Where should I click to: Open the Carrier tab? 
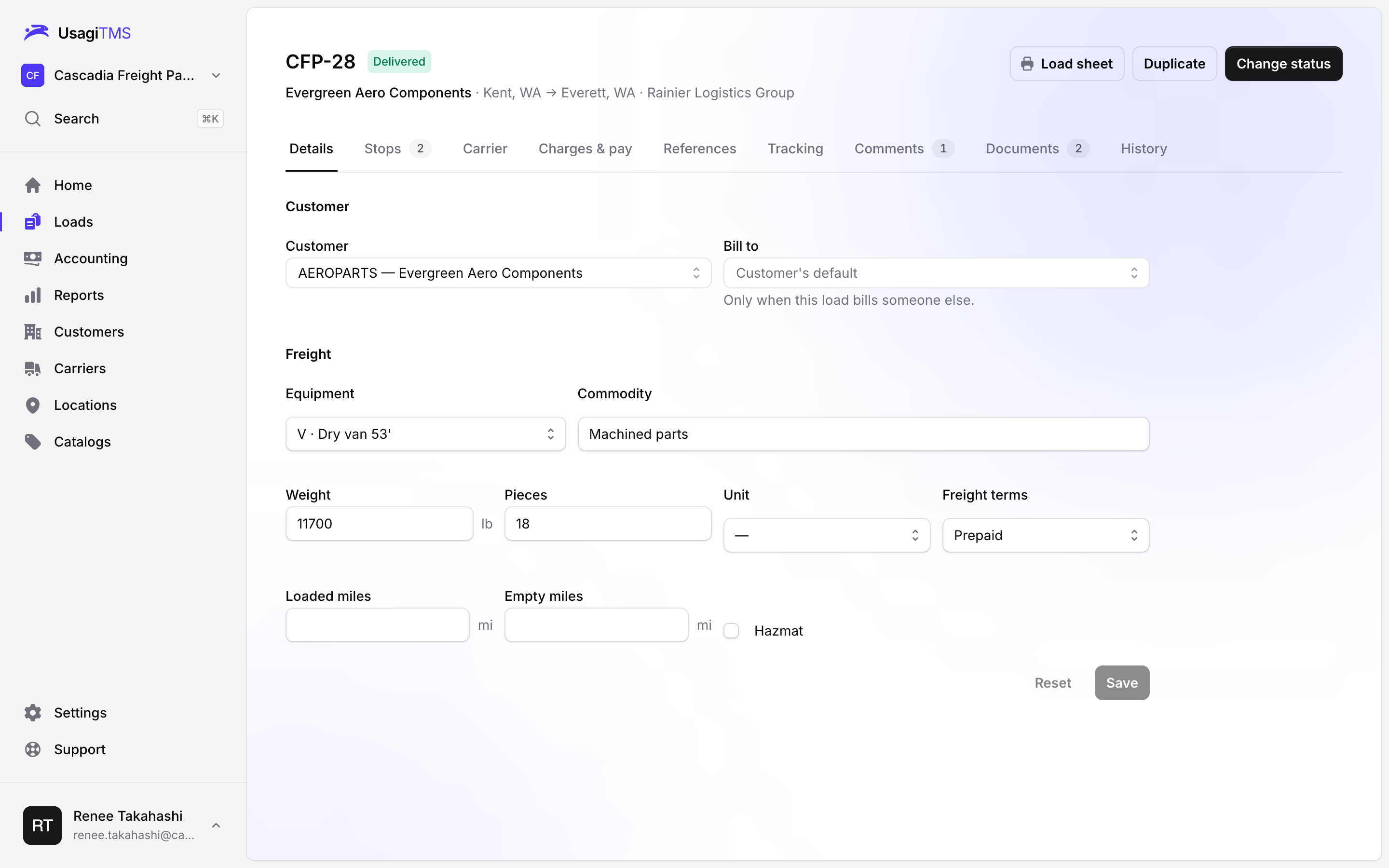(485, 149)
